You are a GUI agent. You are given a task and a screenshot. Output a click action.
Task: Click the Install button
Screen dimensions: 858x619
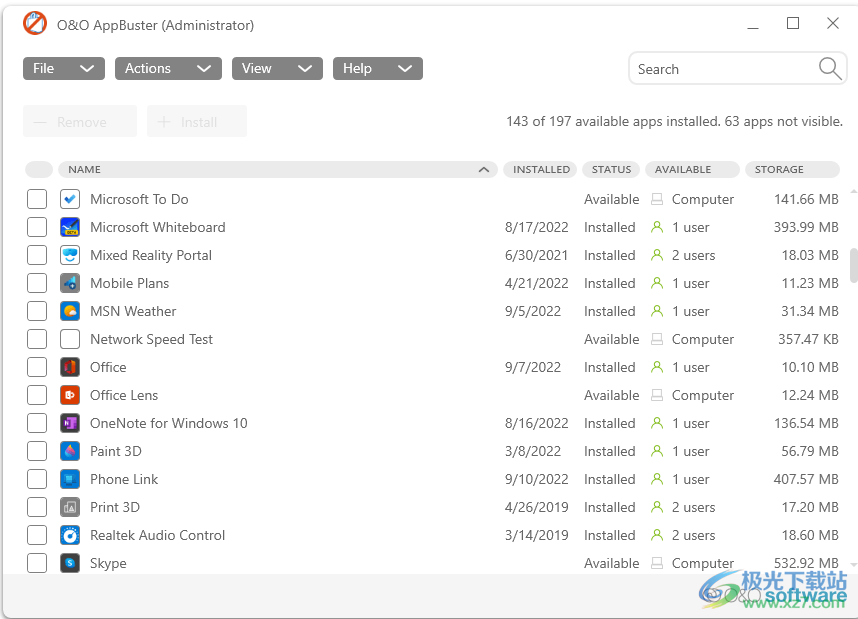[197, 122]
